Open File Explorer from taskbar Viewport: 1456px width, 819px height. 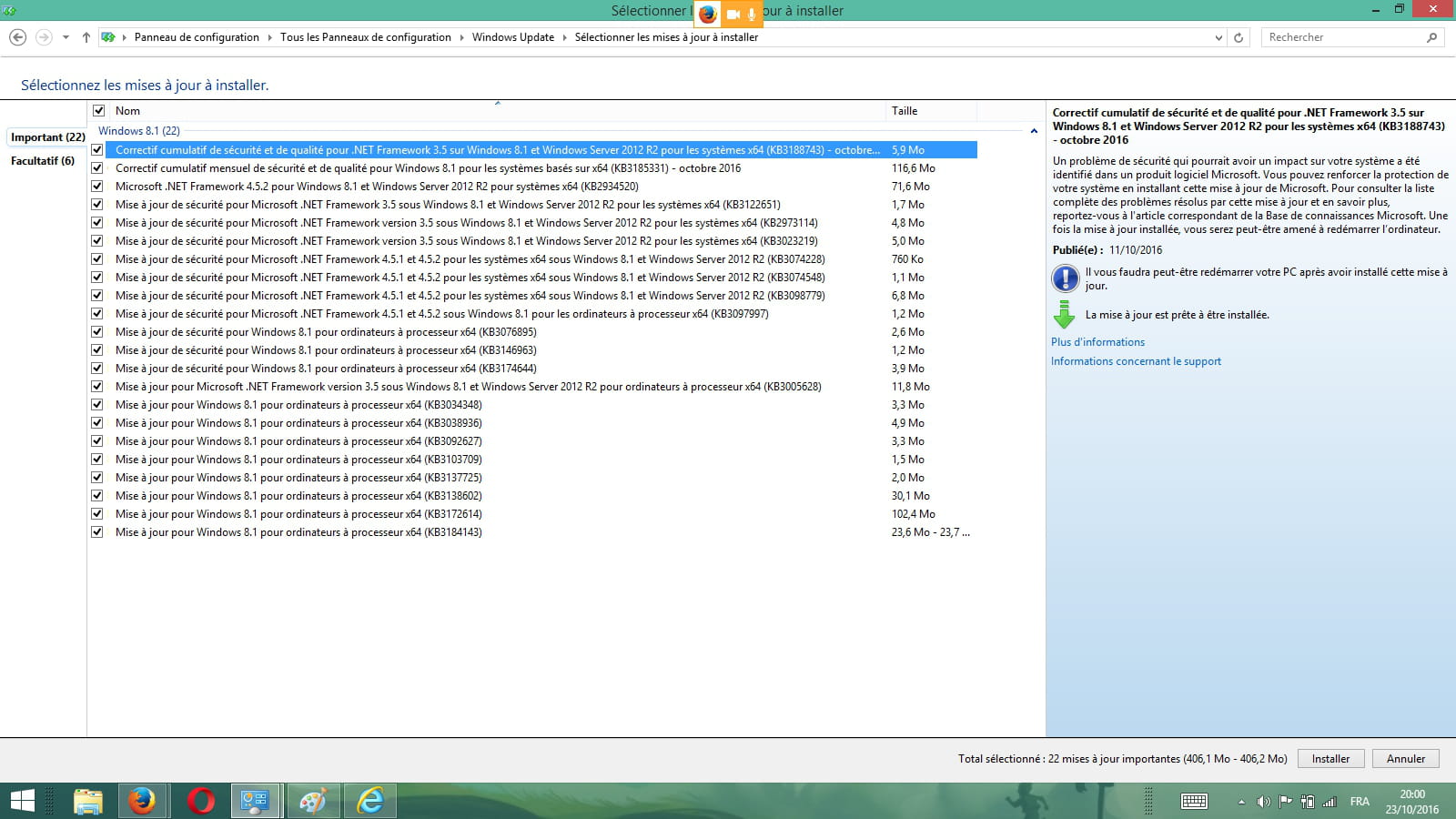88,801
